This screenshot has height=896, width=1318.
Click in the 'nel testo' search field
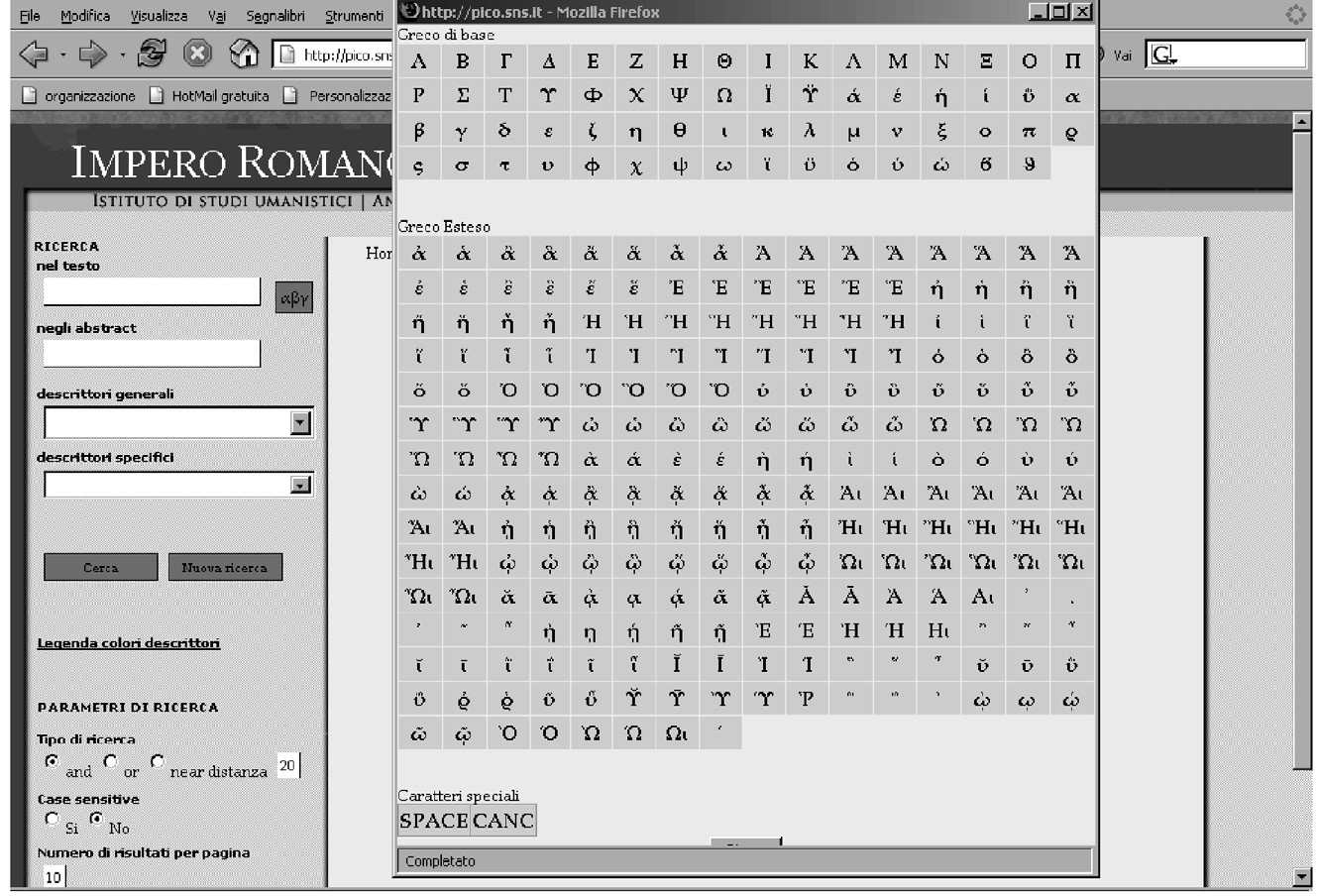(152, 291)
